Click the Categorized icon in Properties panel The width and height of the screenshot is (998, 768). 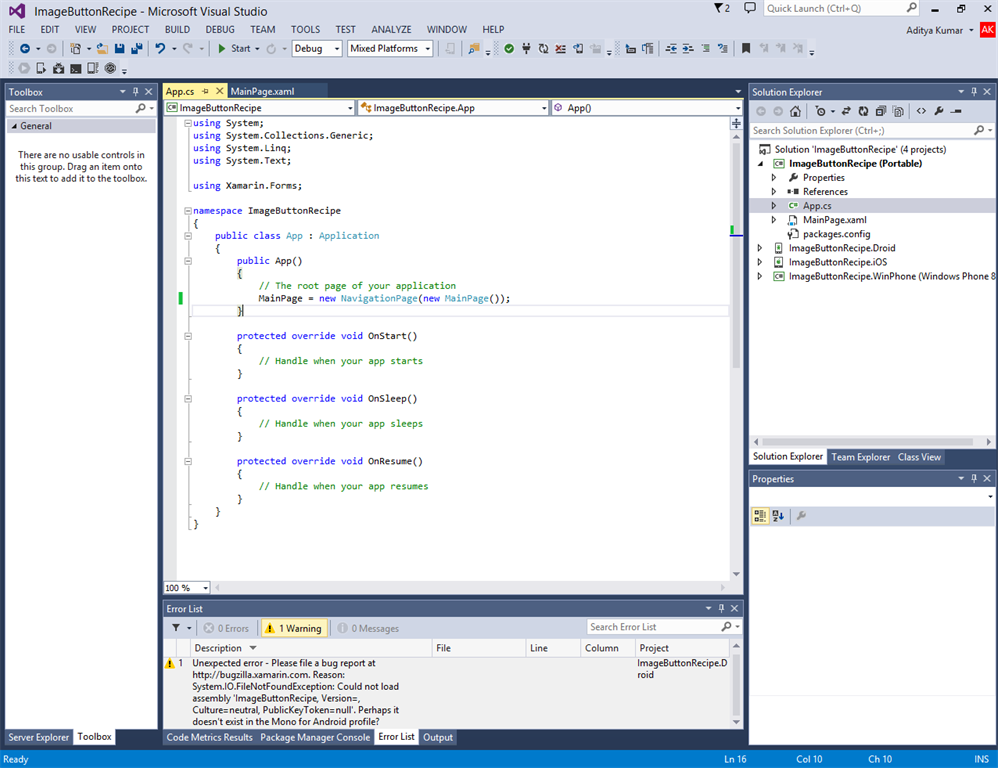coord(760,516)
